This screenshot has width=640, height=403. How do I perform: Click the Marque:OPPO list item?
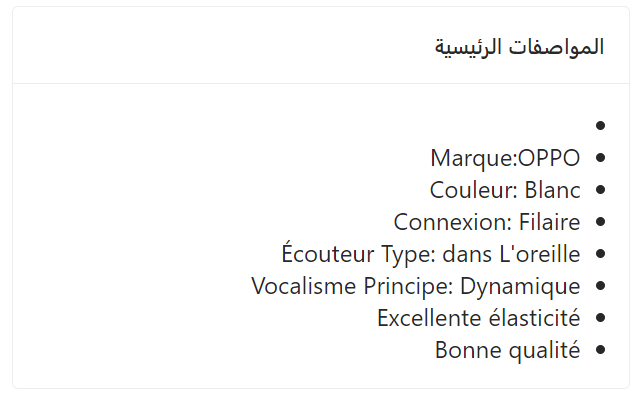[x=505, y=158]
